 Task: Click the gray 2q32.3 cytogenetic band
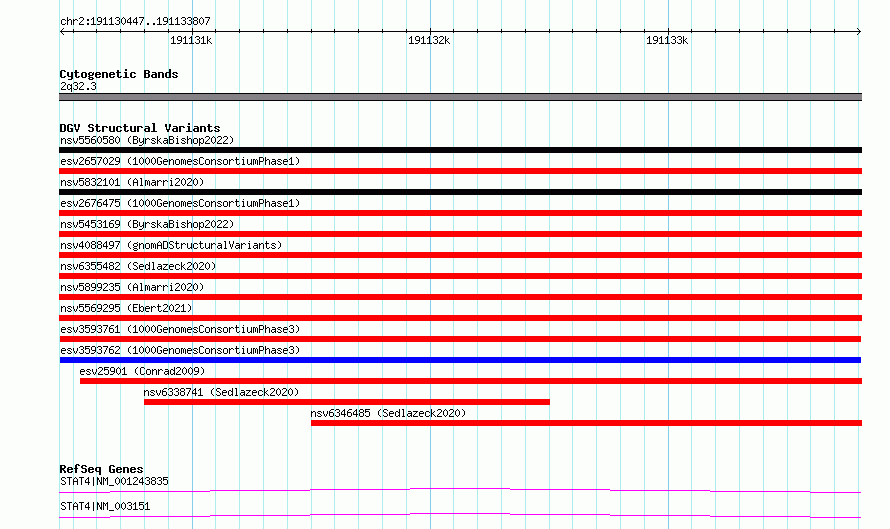coord(460,97)
